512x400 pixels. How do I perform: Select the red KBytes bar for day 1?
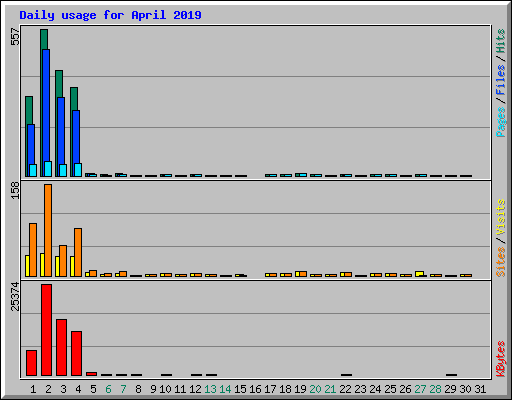click(x=31, y=363)
